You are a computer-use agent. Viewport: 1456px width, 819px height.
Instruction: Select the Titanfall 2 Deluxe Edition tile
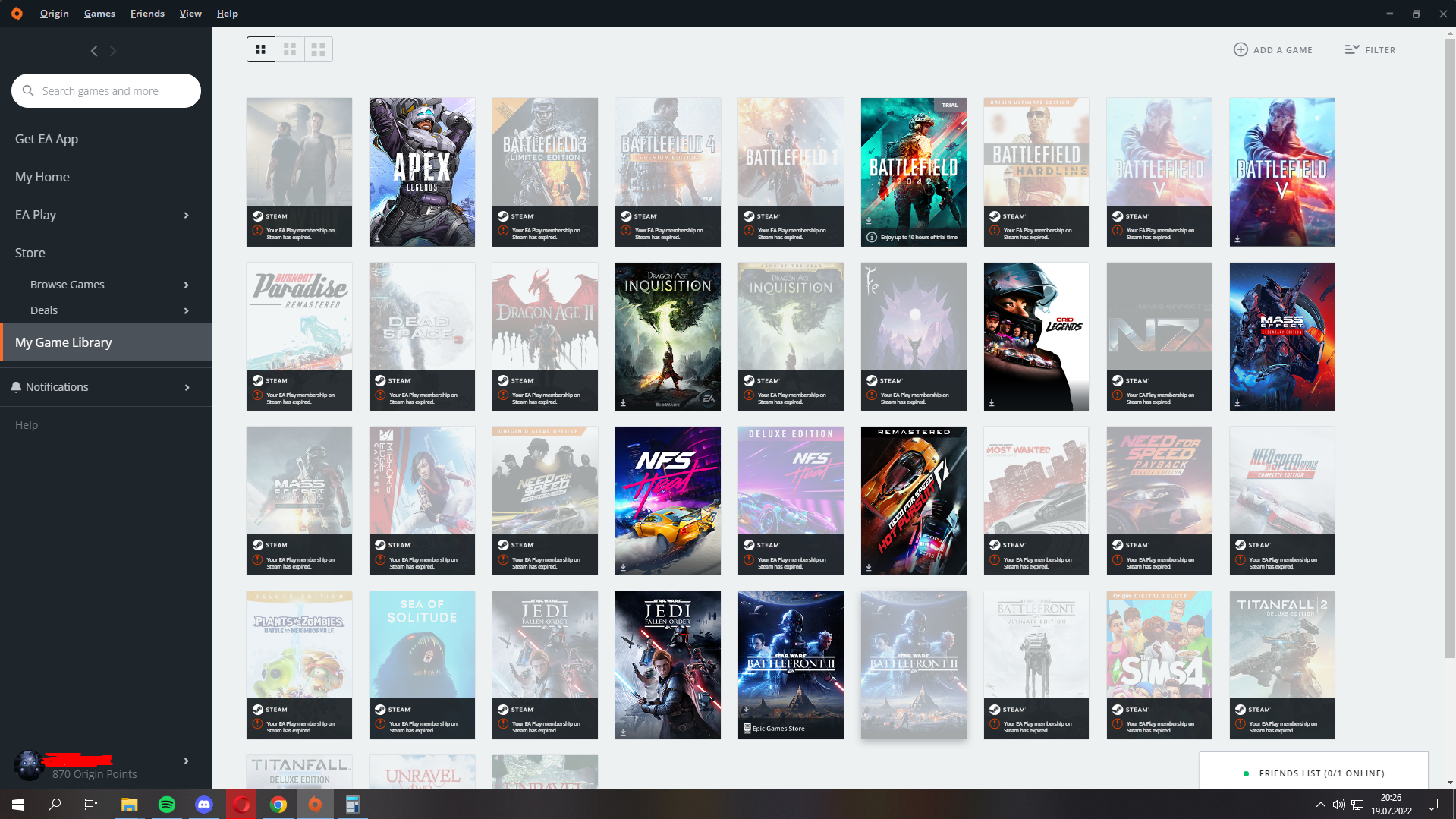point(1282,665)
